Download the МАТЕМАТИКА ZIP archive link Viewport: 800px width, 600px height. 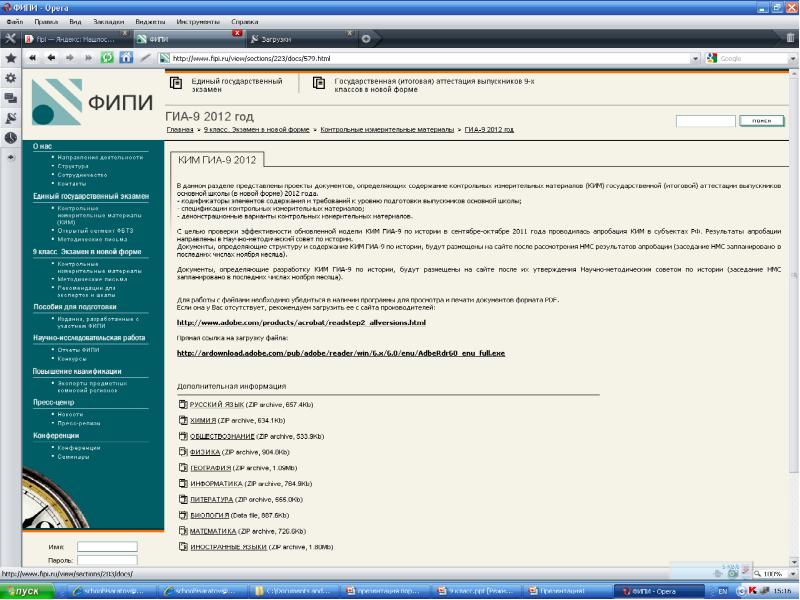click(x=213, y=531)
